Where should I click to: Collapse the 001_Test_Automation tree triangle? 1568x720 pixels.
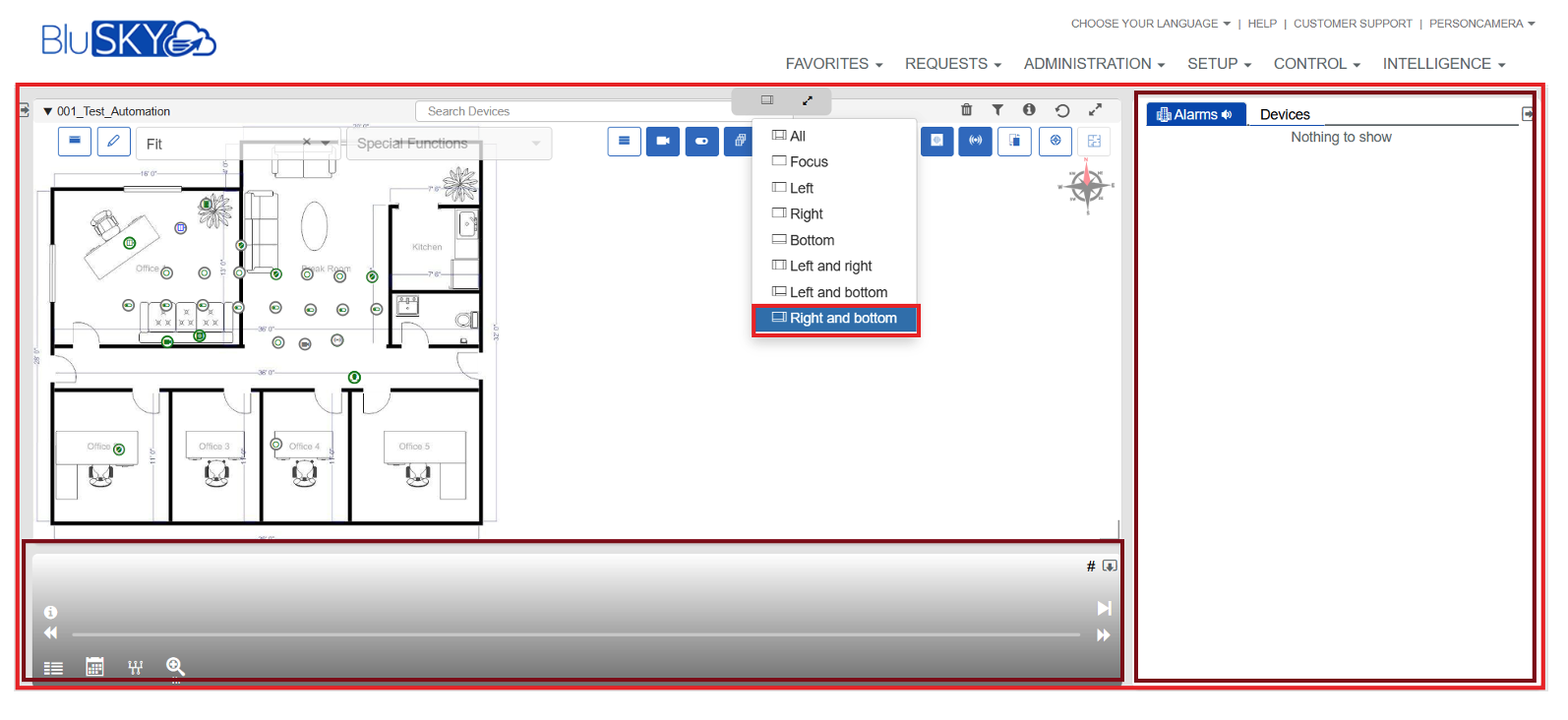point(47,111)
